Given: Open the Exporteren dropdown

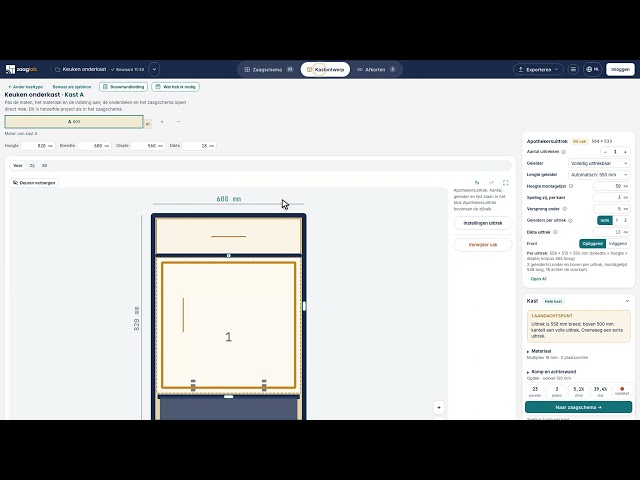Looking at the screenshot, I should click(538, 69).
